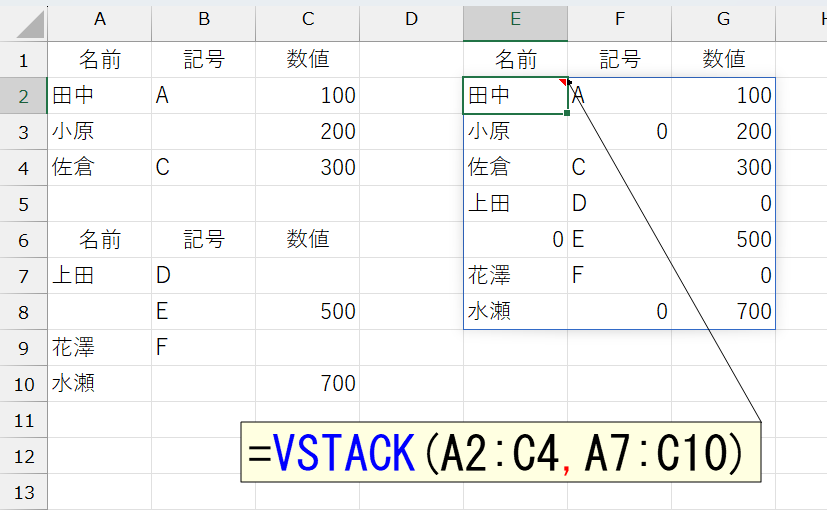Click cell C8 containing 500

pyautogui.click(x=307, y=312)
